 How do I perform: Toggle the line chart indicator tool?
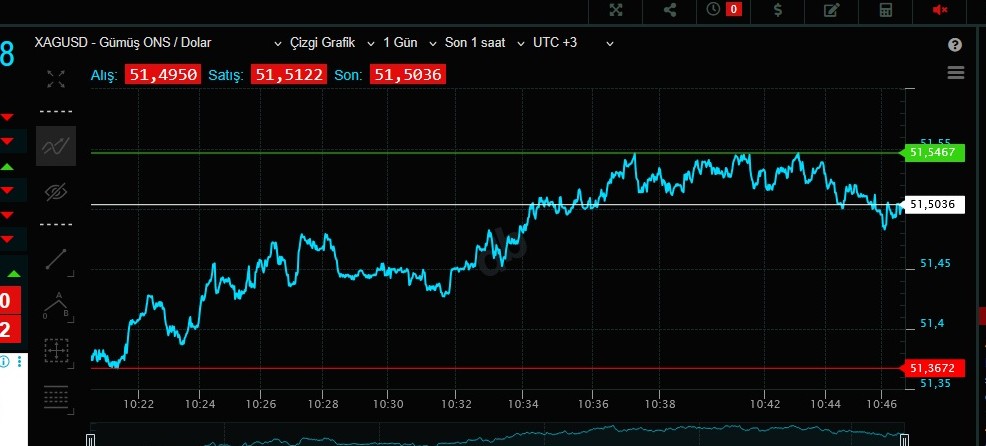click(x=56, y=146)
